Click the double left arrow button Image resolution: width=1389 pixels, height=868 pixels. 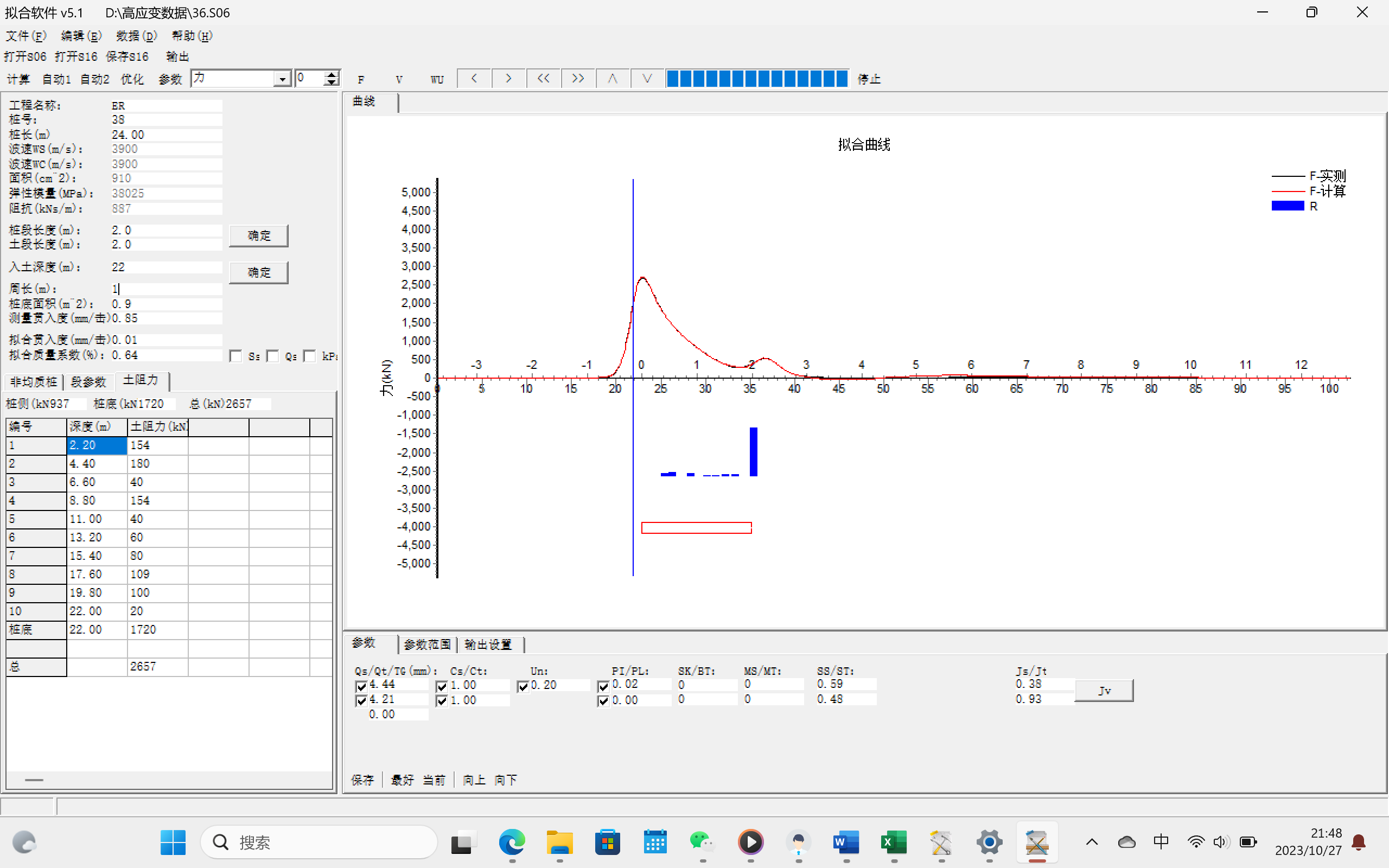pos(543,79)
